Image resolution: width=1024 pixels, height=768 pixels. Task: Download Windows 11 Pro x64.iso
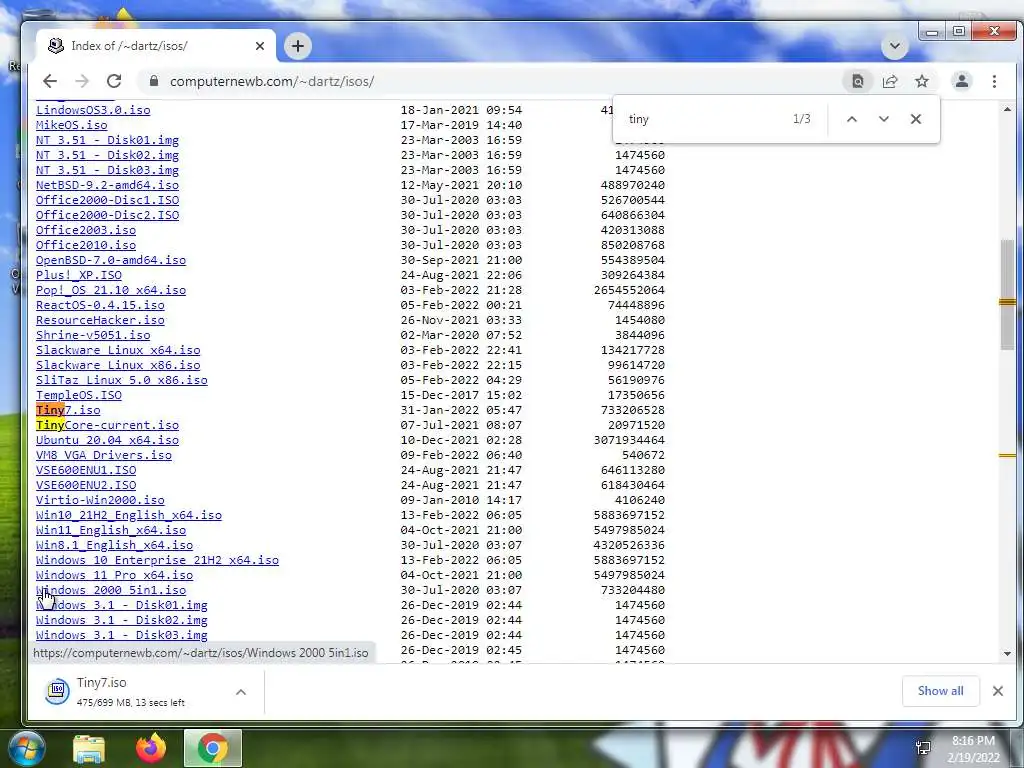coord(114,575)
